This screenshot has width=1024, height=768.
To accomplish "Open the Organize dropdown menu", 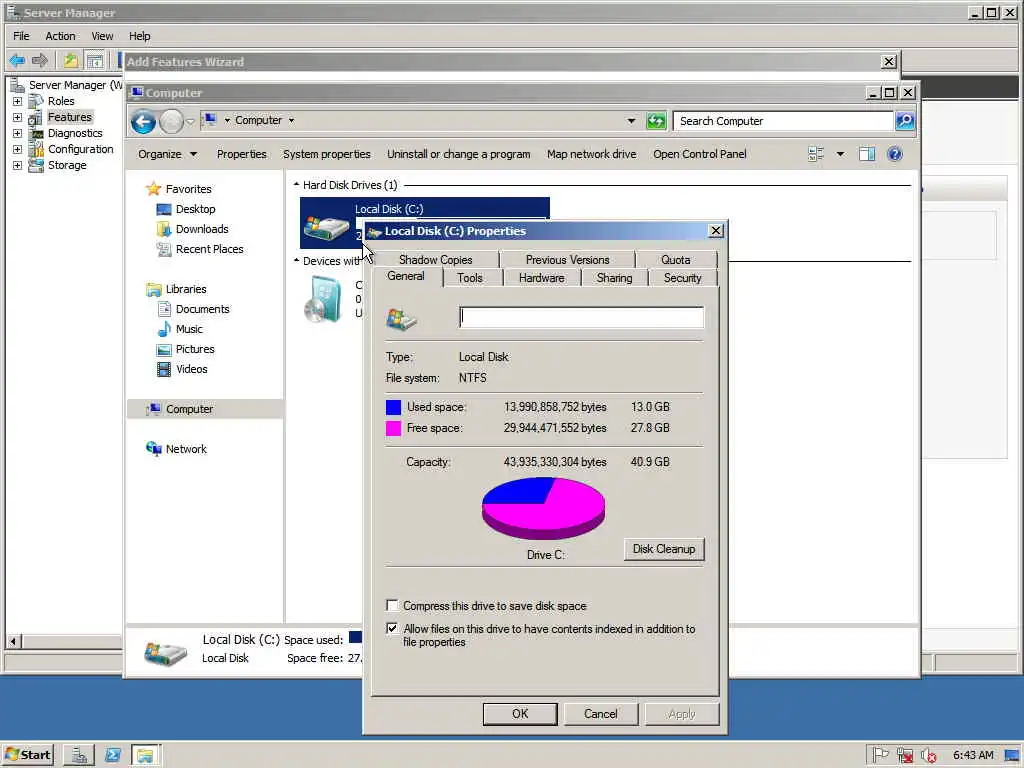I will [x=167, y=154].
